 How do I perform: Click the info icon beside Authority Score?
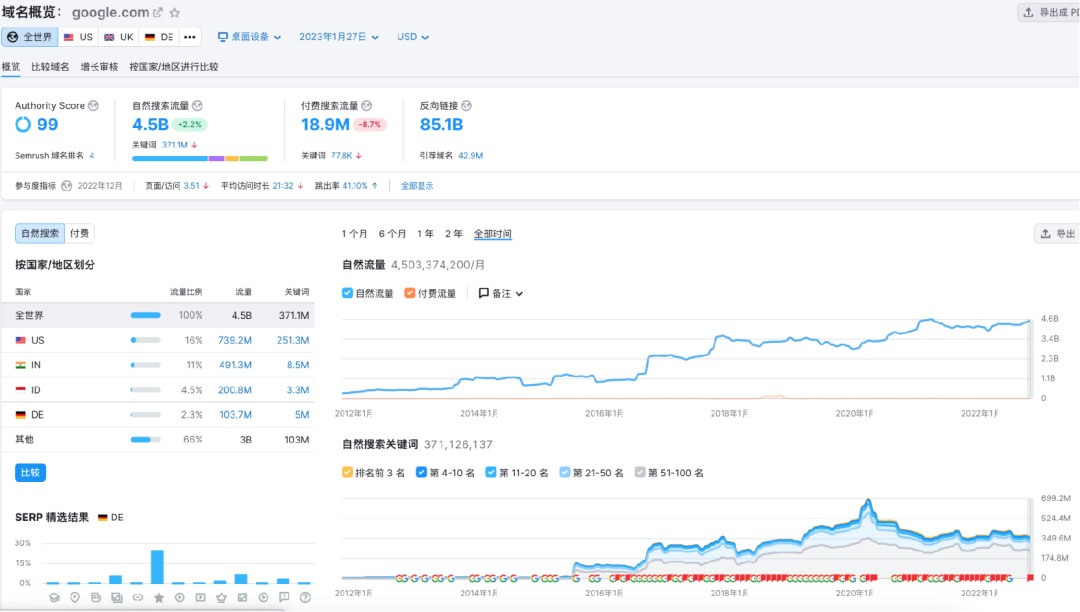[x=94, y=106]
